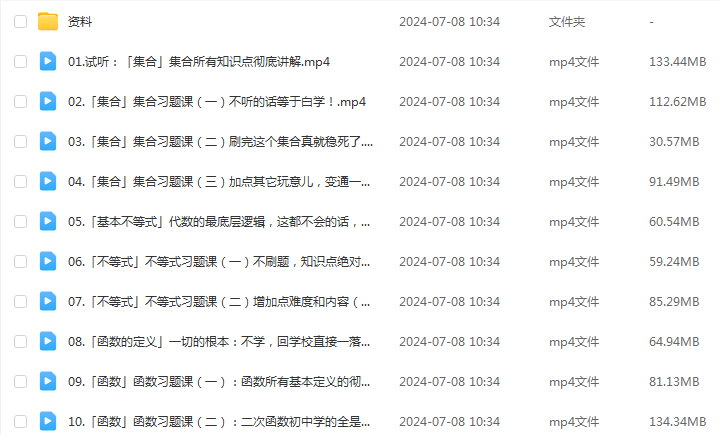The width and height of the screenshot is (721, 435).
Task: Click video icon of 10. 函数习题课（二）
Action: [48, 421]
